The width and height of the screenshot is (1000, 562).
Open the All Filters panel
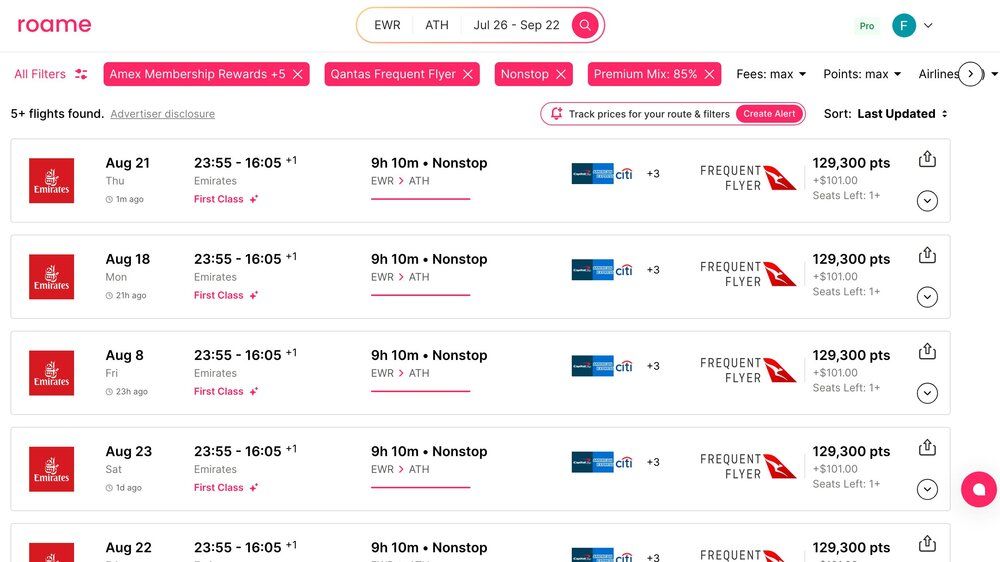[x=50, y=74]
